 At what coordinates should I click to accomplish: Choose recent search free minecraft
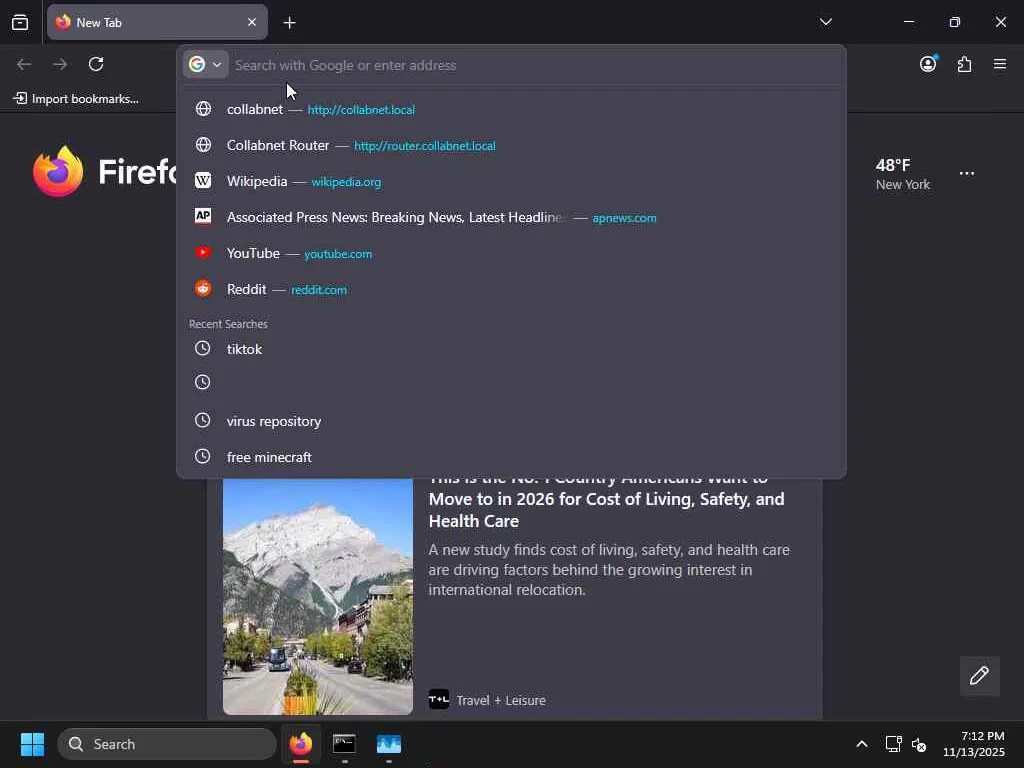coord(511,456)
